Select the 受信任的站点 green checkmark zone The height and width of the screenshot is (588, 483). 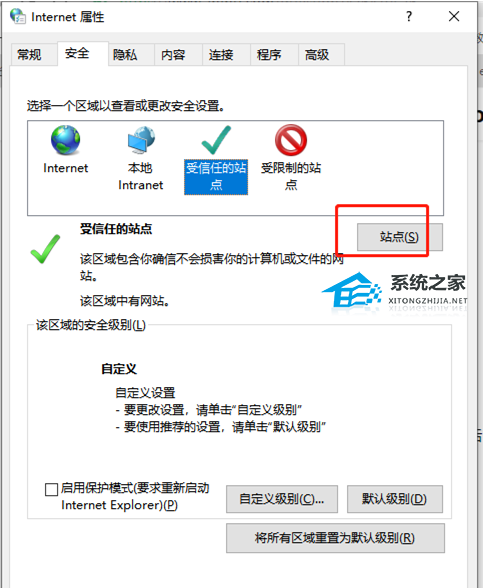(x=216, y=140)
